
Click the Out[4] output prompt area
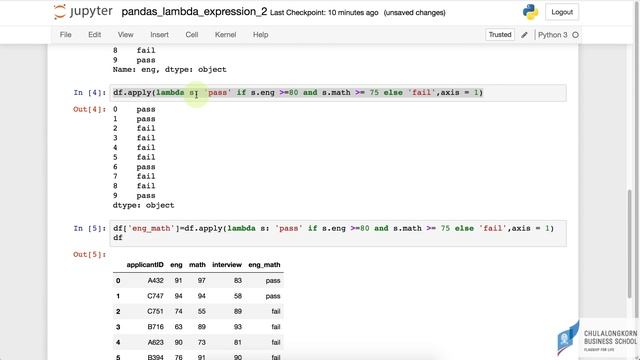pyautogui.click(x=89, y=109)
